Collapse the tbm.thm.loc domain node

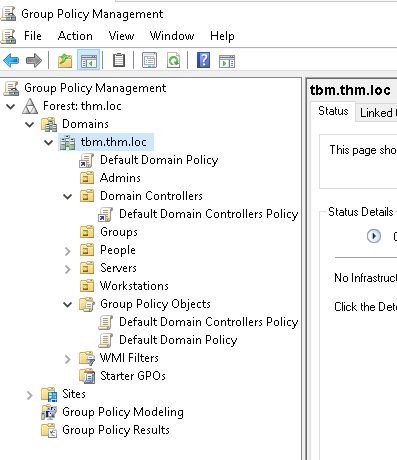pyautogui.click(x=49, y=143)
